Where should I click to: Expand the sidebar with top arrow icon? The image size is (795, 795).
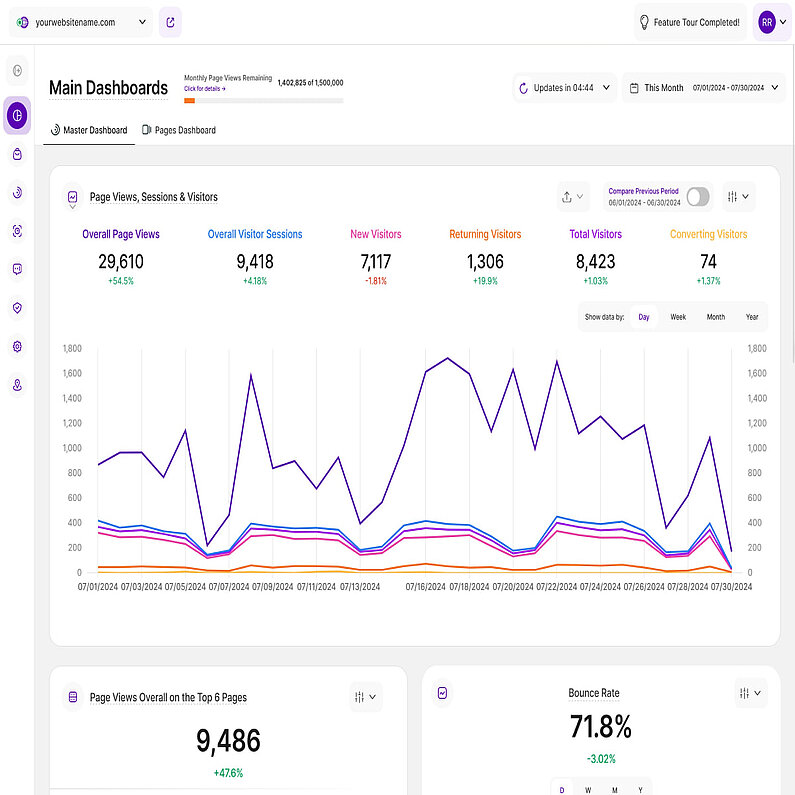(x=17, y=70)
